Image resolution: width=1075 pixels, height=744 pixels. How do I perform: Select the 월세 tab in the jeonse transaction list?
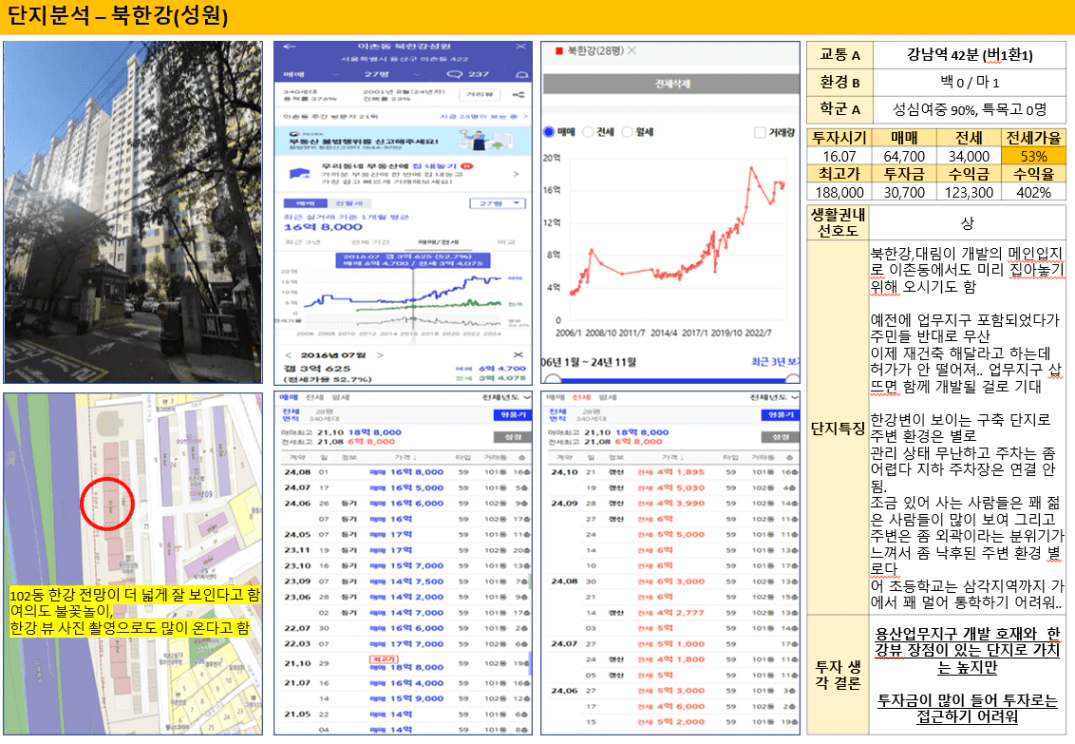click(x=607, y=397)
